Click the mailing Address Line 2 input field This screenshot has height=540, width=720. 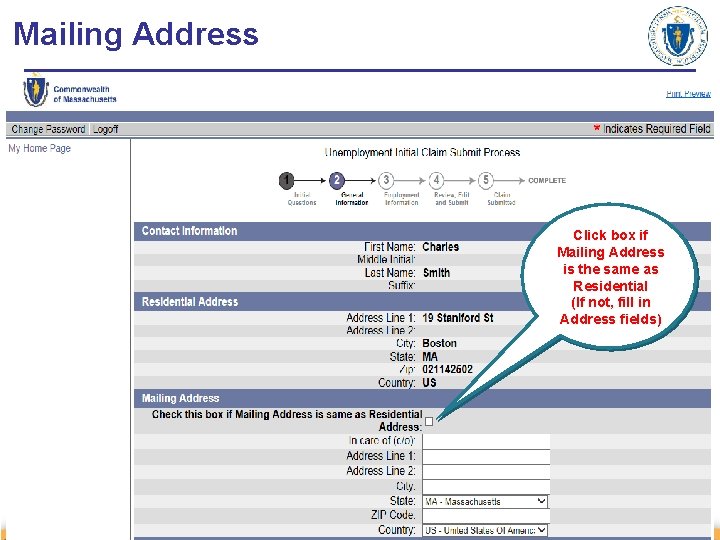tap(486, 472)
